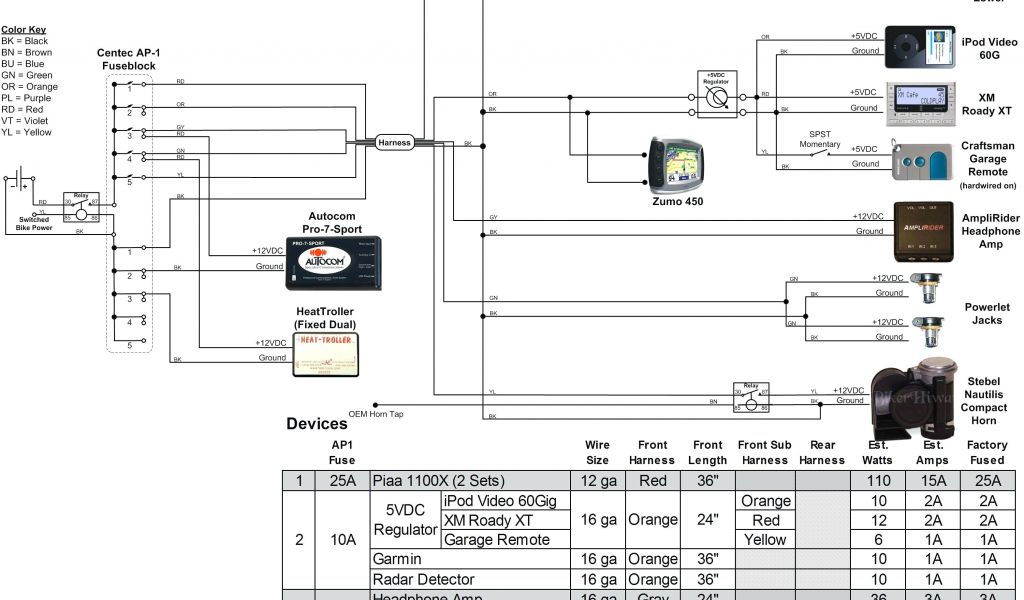Click the Craftsman garage remote picture
This screenshot has height=600, width=1024.
click(921, 159)
